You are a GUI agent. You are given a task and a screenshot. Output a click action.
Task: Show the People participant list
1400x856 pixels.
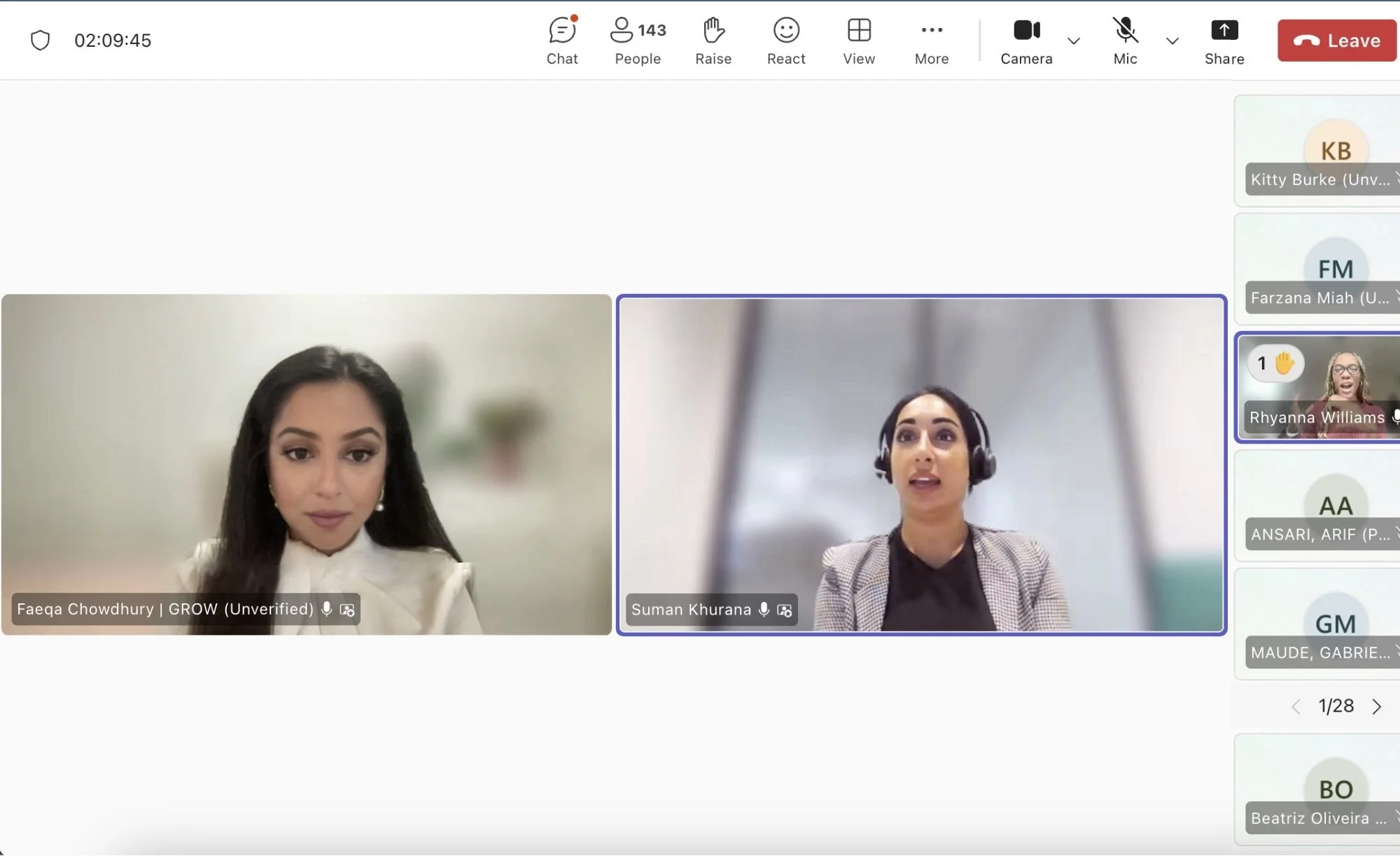[x=637, y=41]
